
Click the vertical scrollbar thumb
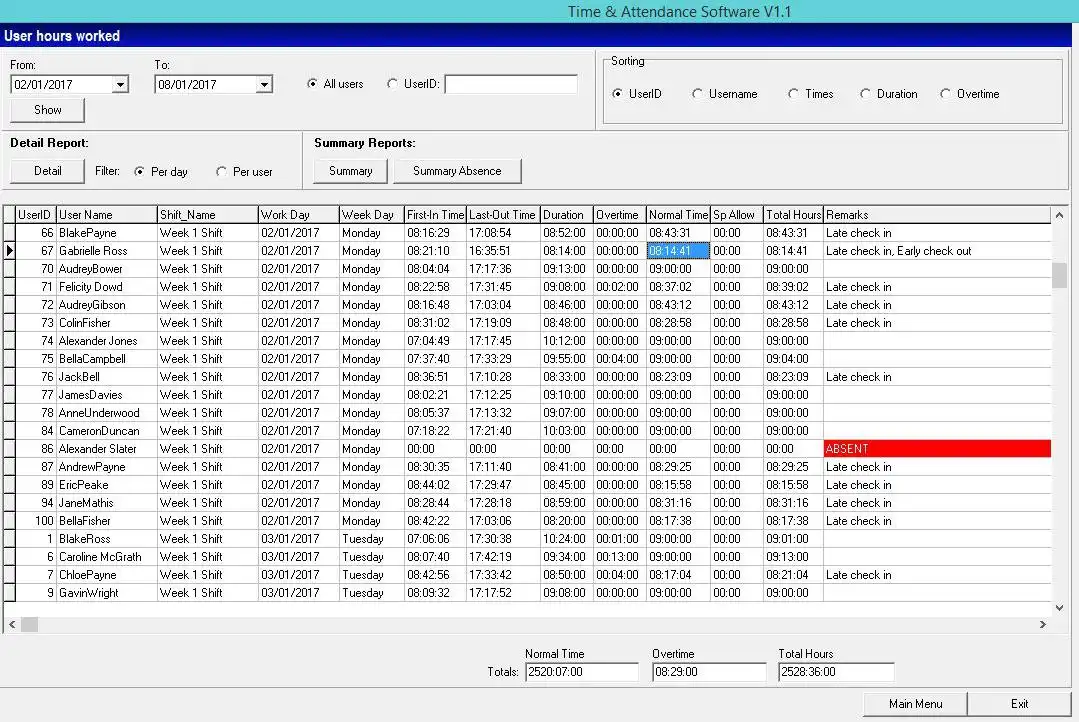point(1059,275)
